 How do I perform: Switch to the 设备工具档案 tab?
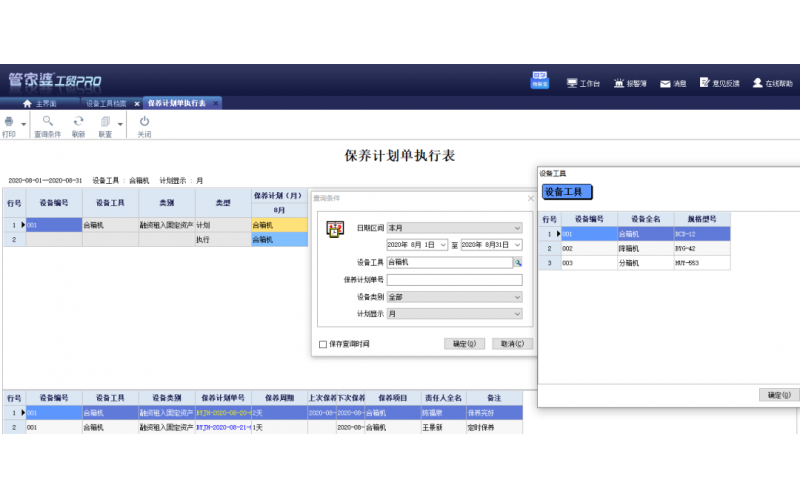coord(106,104)
